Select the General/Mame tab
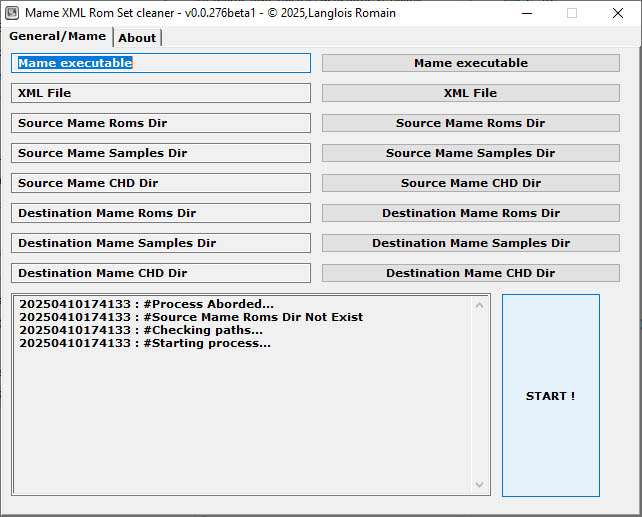Viewport: 642px width, 517px height. tap(57, 36)
